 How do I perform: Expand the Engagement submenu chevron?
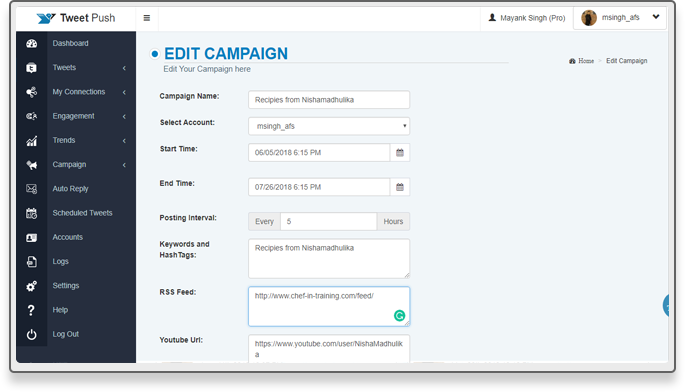[125, 116]
